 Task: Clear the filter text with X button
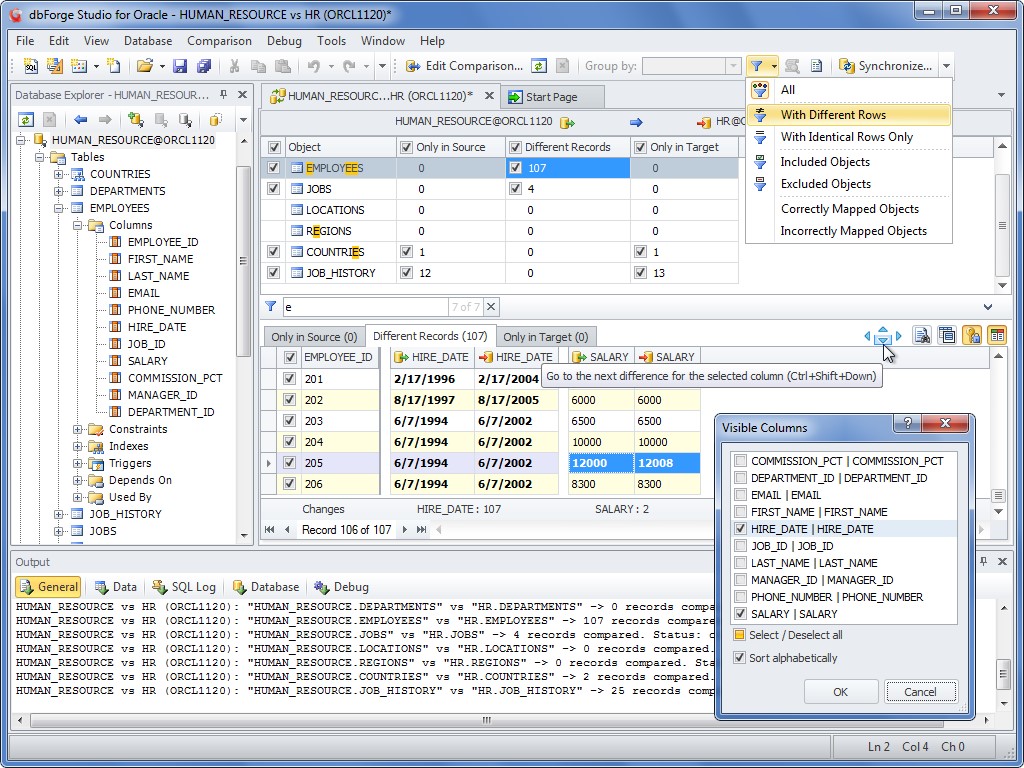[491, 306]
